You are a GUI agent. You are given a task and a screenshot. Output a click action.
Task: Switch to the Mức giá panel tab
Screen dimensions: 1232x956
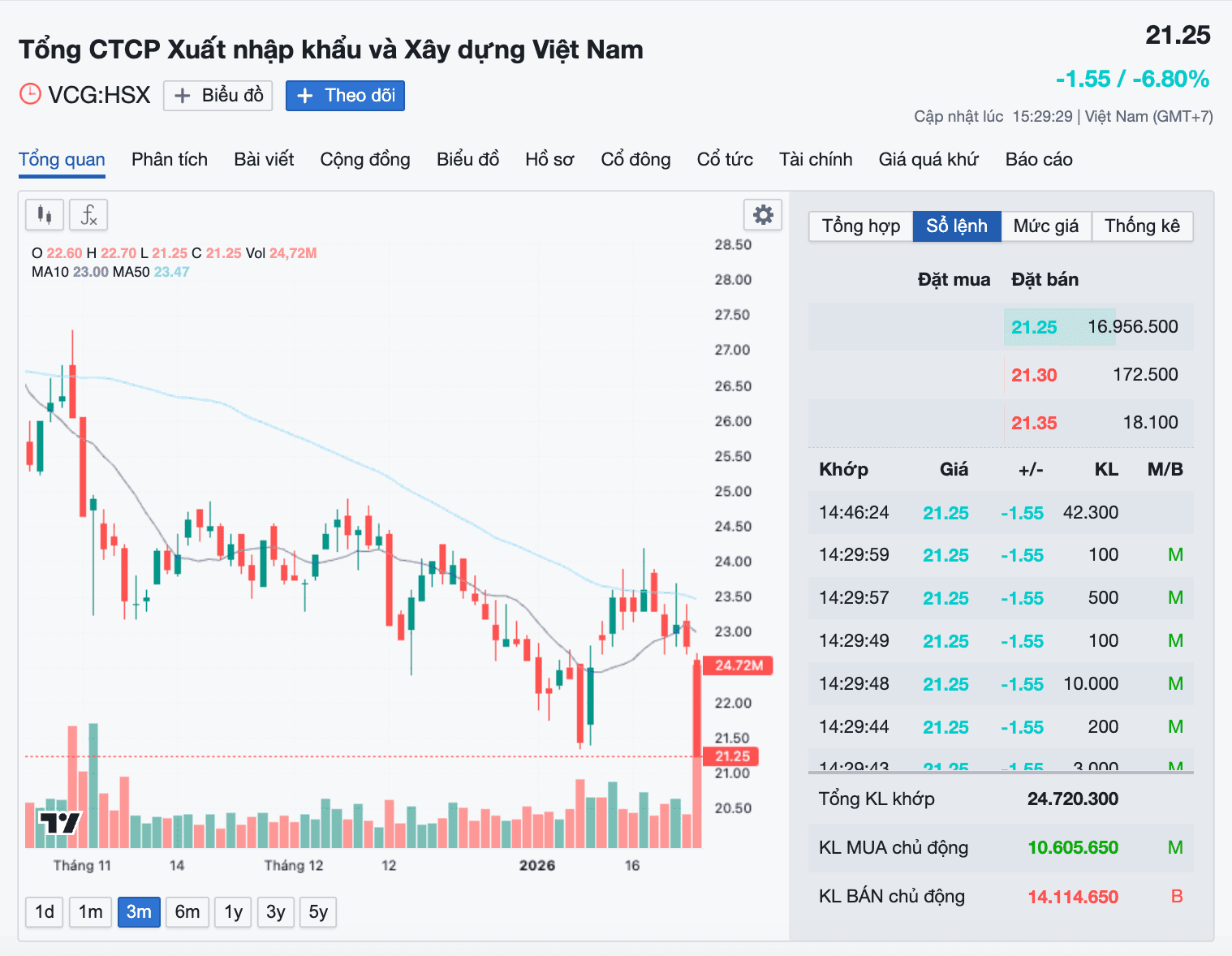1046,226
